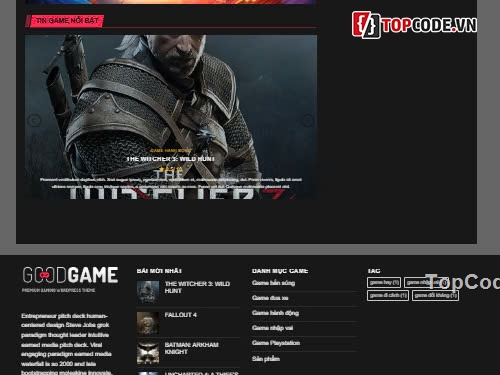This screenshot has width=500, height=375.
Task: Click the 'TAG' footer heading
Action: coord(374,271)
